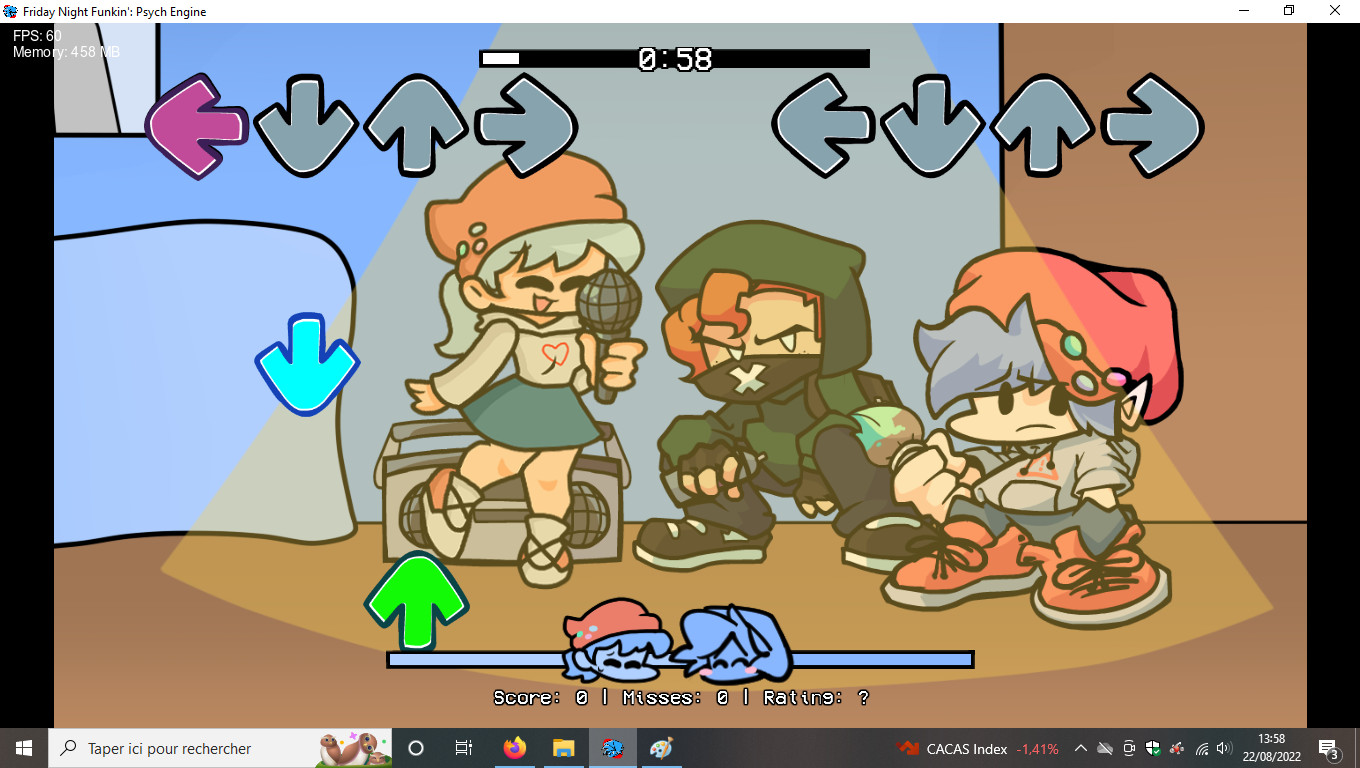Image resolution: width=1360 pixels, height=768 pixels.
Task: Click the pink left arrow receptor
Action: tap(197, 126)
